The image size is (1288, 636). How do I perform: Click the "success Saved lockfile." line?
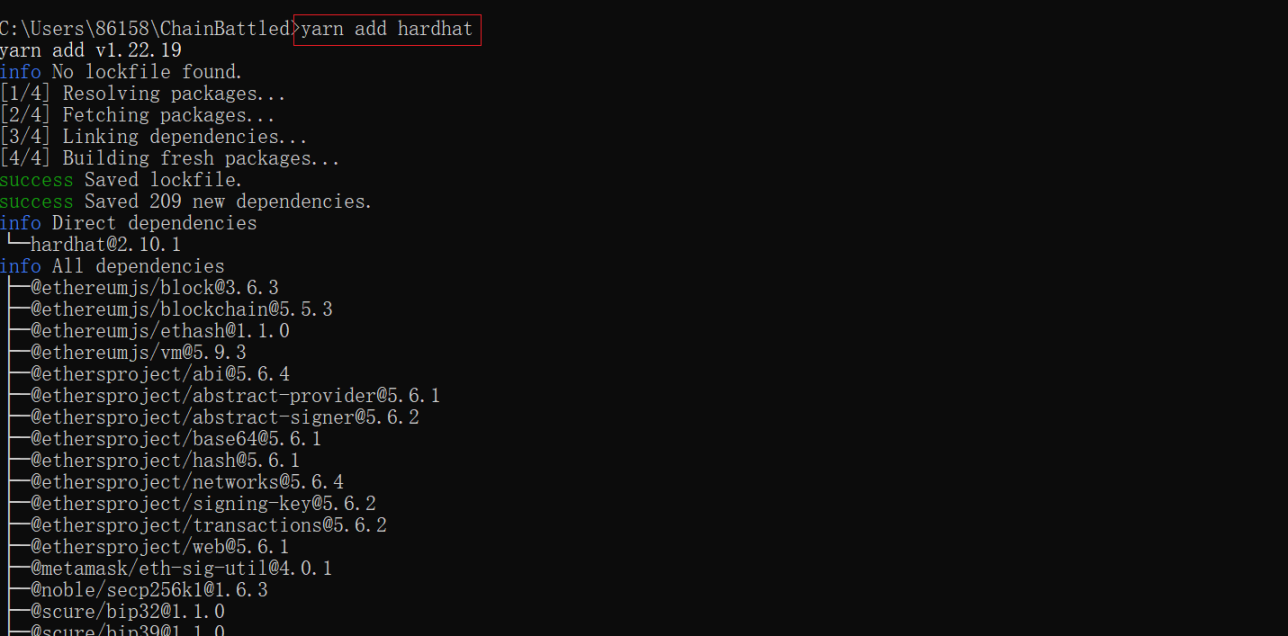(x=121, y=180)
